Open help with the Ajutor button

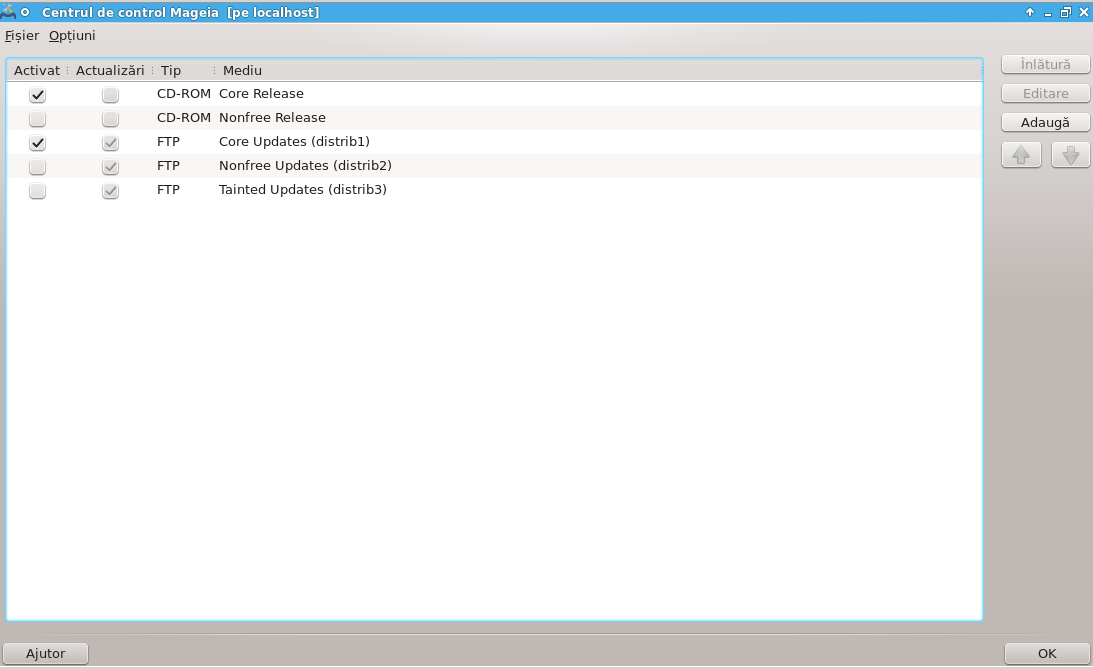(x=45, y=653)
